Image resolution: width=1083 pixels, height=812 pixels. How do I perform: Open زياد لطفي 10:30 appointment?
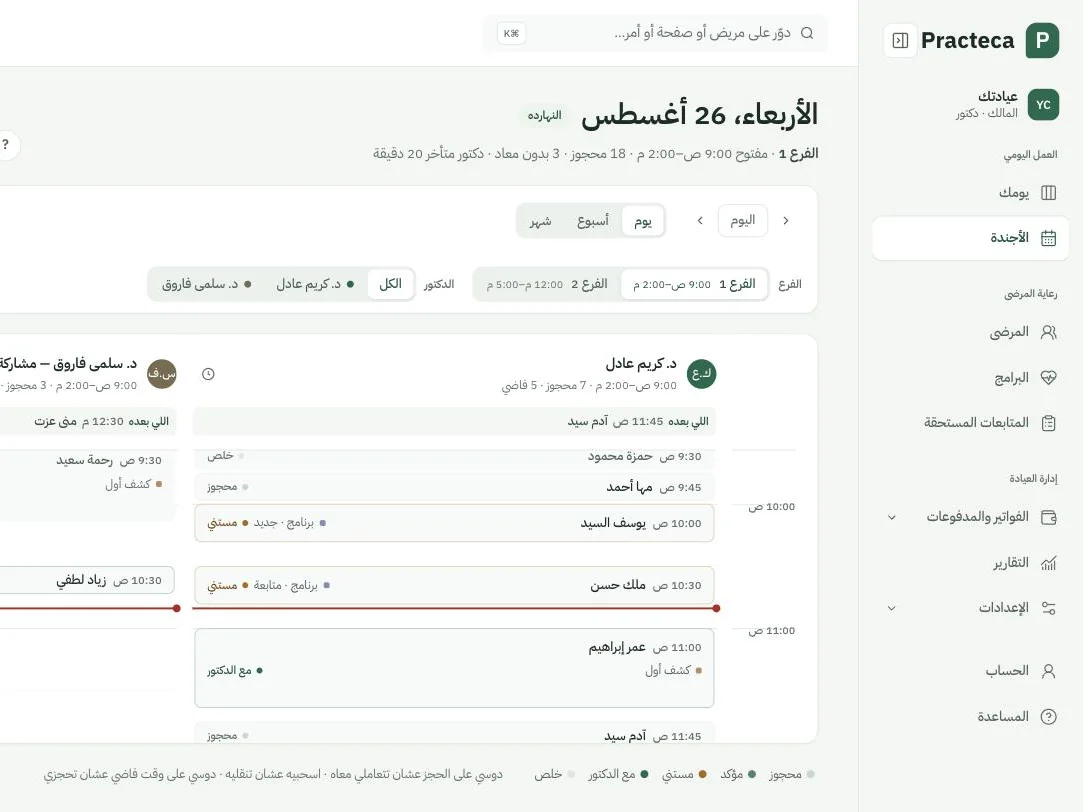pos(87,580)
